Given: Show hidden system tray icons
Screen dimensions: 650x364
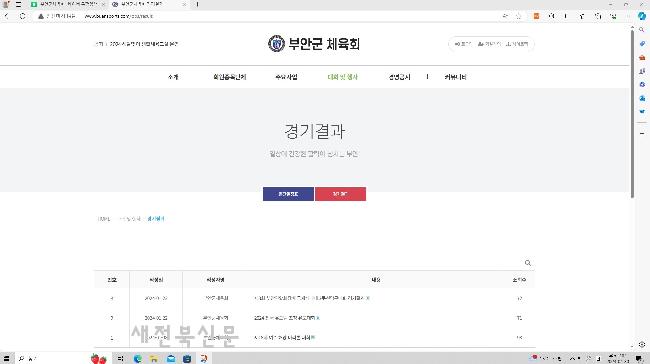Looking at the screenshot, I should [x=572, y=359].
